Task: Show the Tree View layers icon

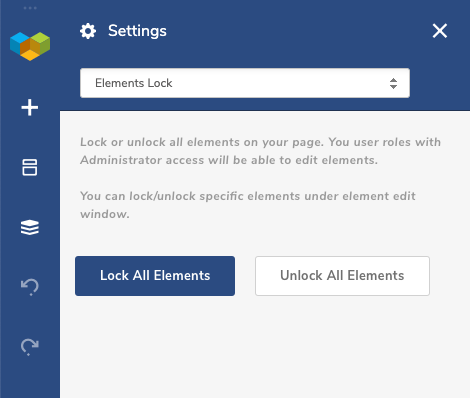Action: click(30, 227)
